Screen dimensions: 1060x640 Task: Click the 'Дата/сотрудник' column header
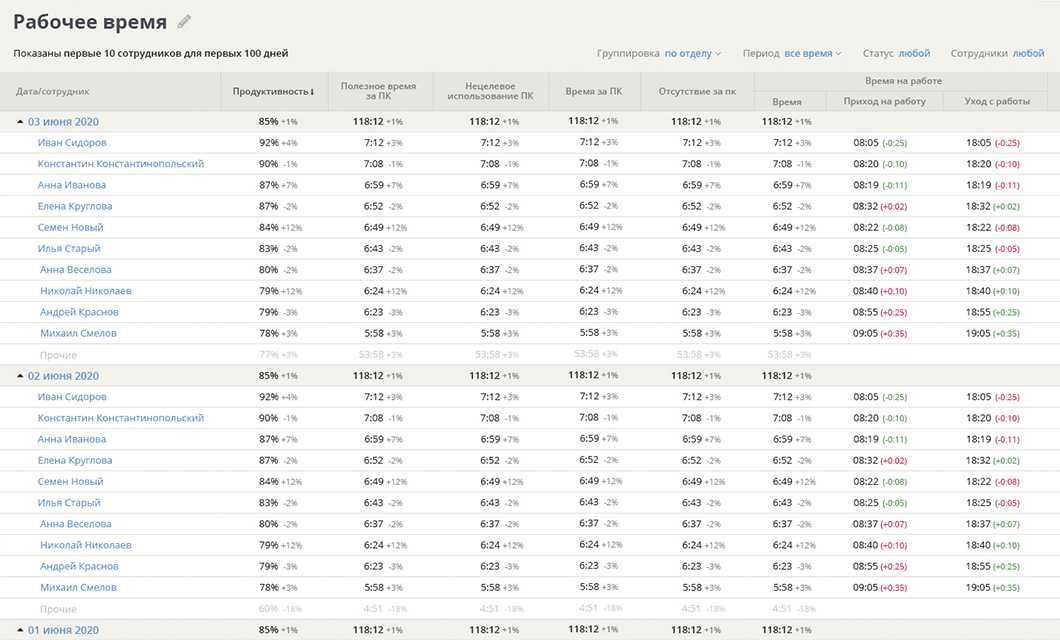point(53,92)
